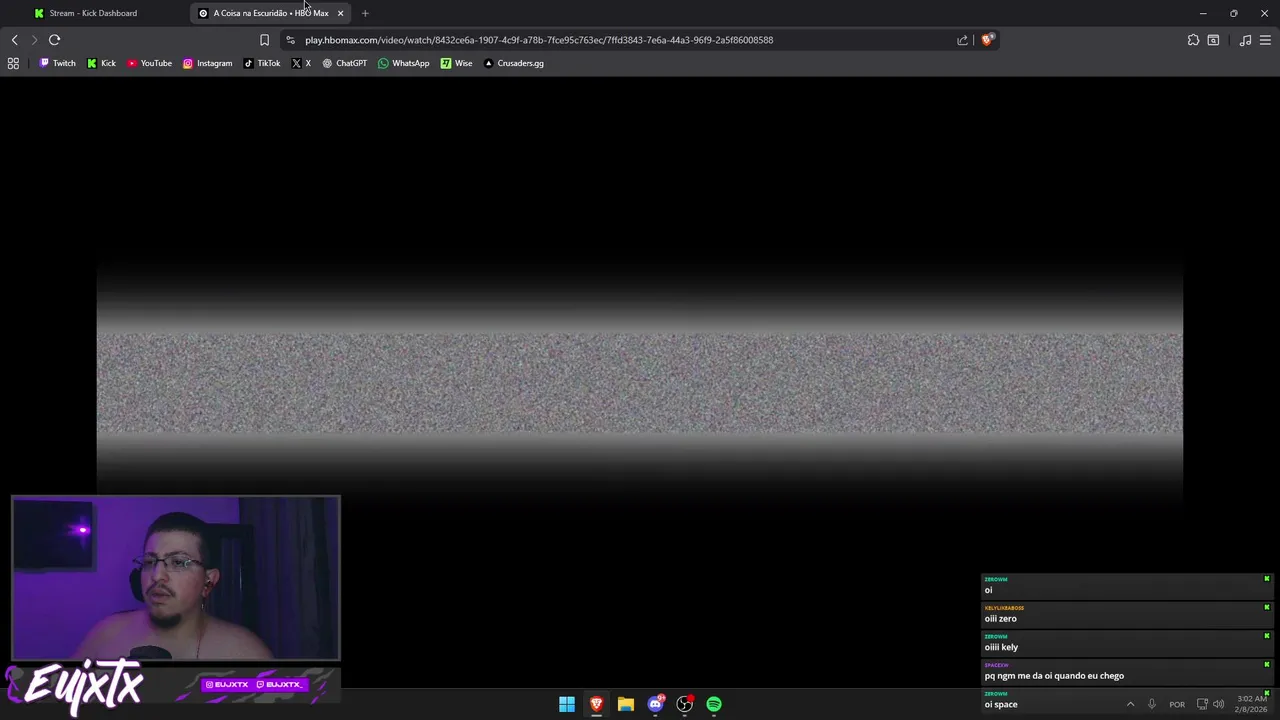Open the WhatsApp bookmark
Screen dimensions: 1280x720
point(403,63)
